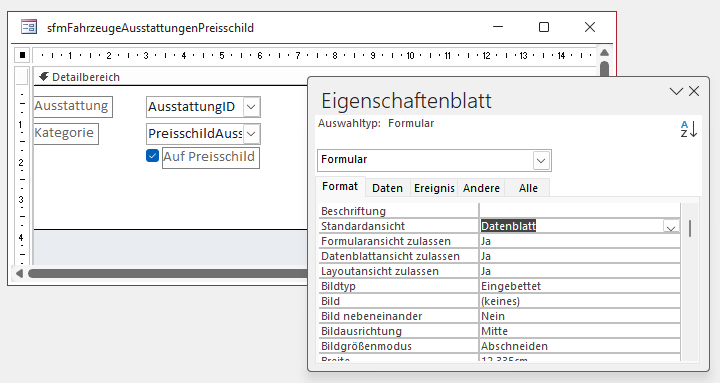
Task: Select the Detailbereich section bar
Action: pos(171,77)
